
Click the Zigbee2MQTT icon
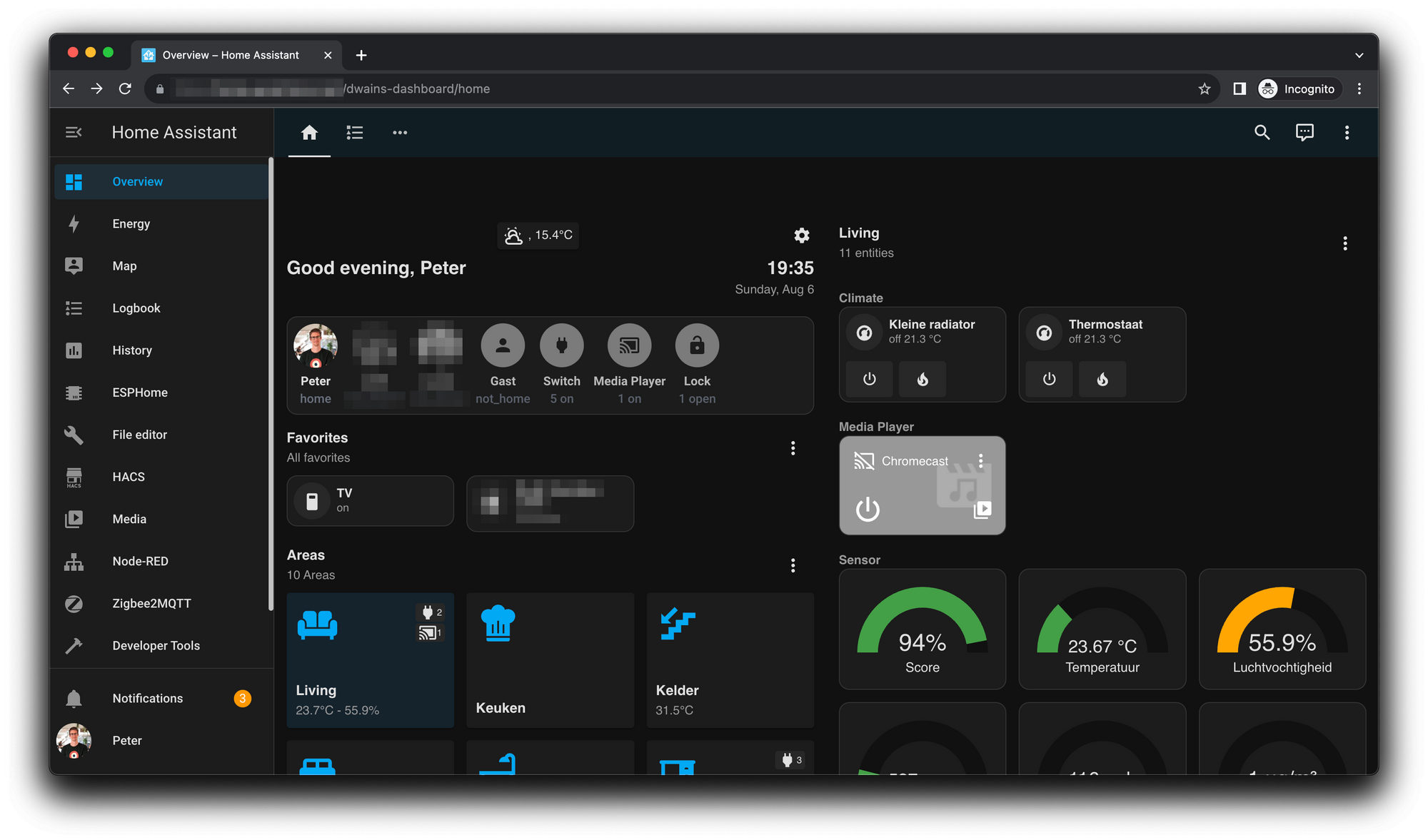pyautogui.click(x=75, y=603)
